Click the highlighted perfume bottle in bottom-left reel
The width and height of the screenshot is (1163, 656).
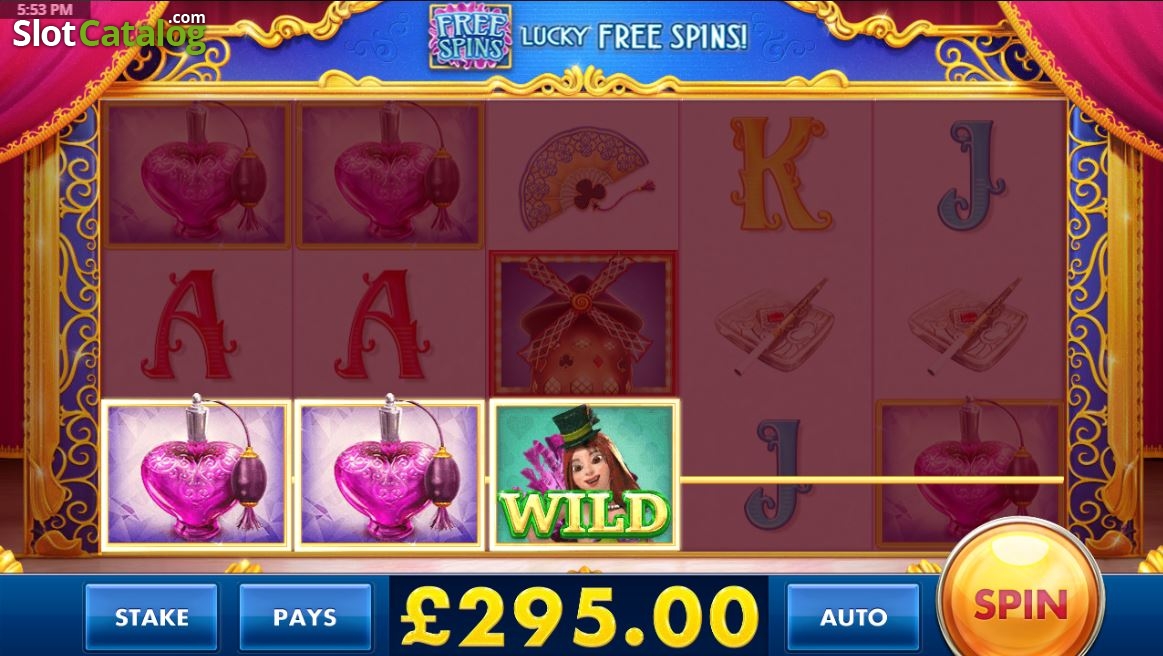pyautogui.click(x=196, y=475)
